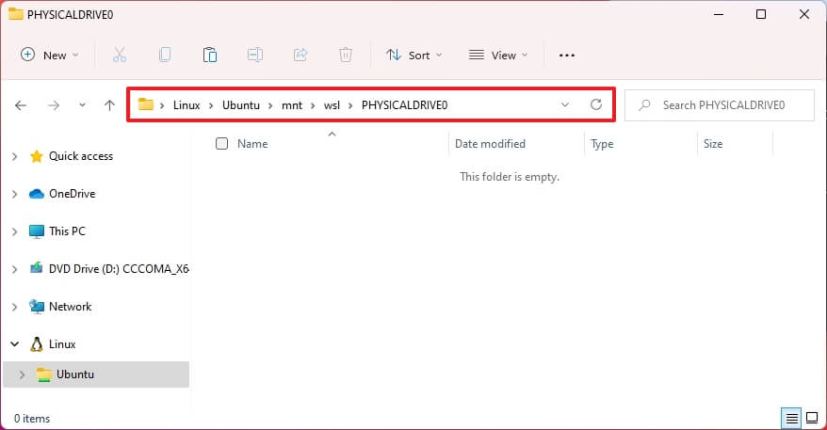Click the Network icon in sidebar
Screen dimensions: 827x430
pos(36,307)
